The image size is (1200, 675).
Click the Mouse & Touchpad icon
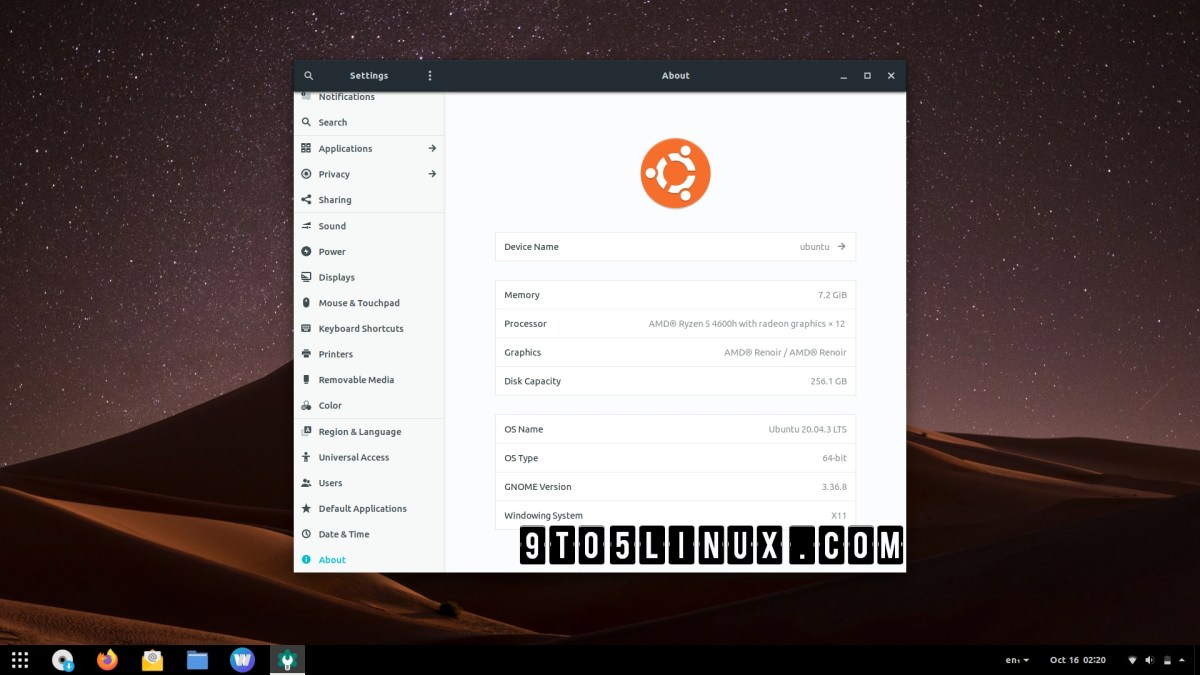click(306, 303)
